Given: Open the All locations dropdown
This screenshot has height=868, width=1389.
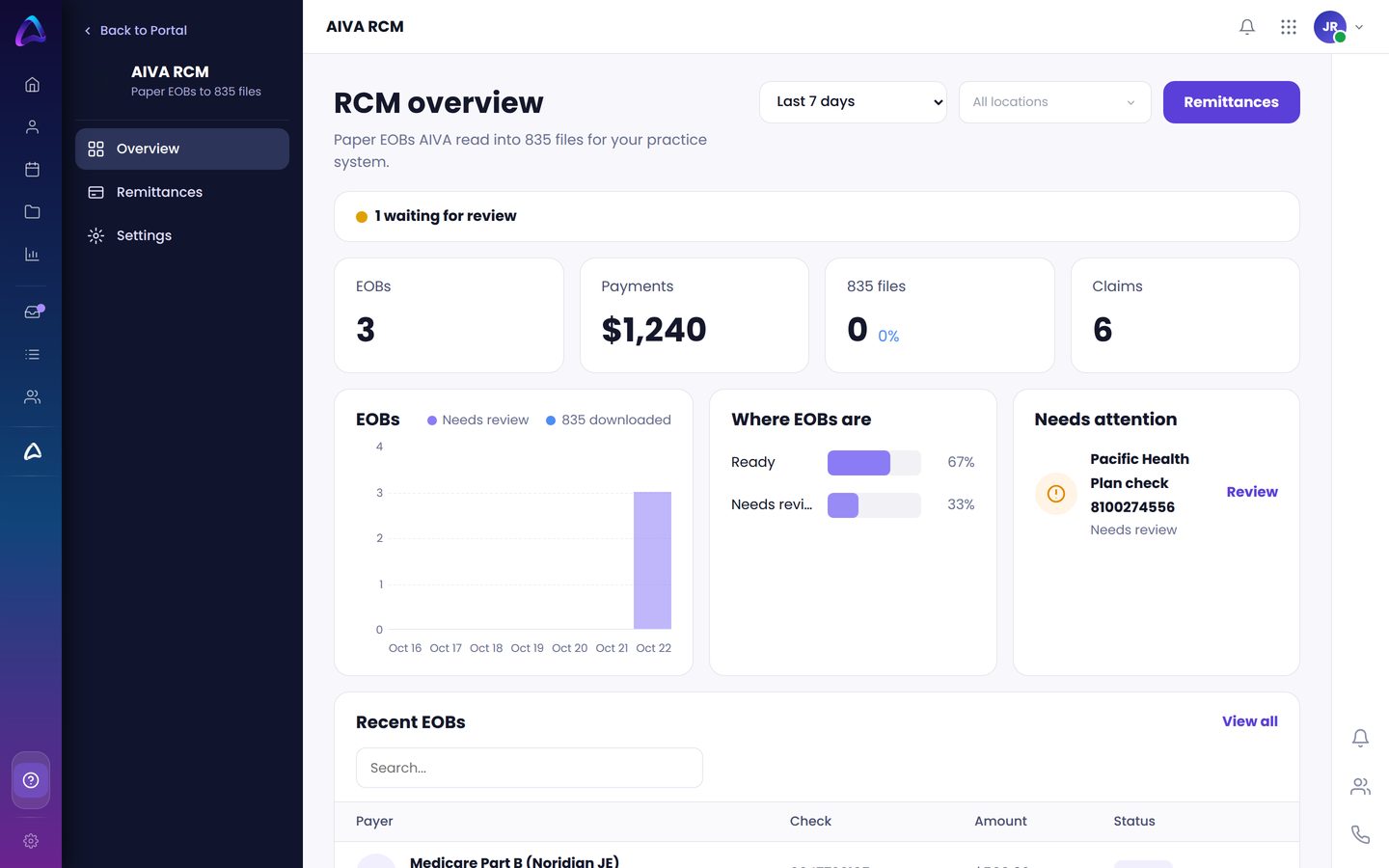Looking at the screenshot, I should (1055, 102).
